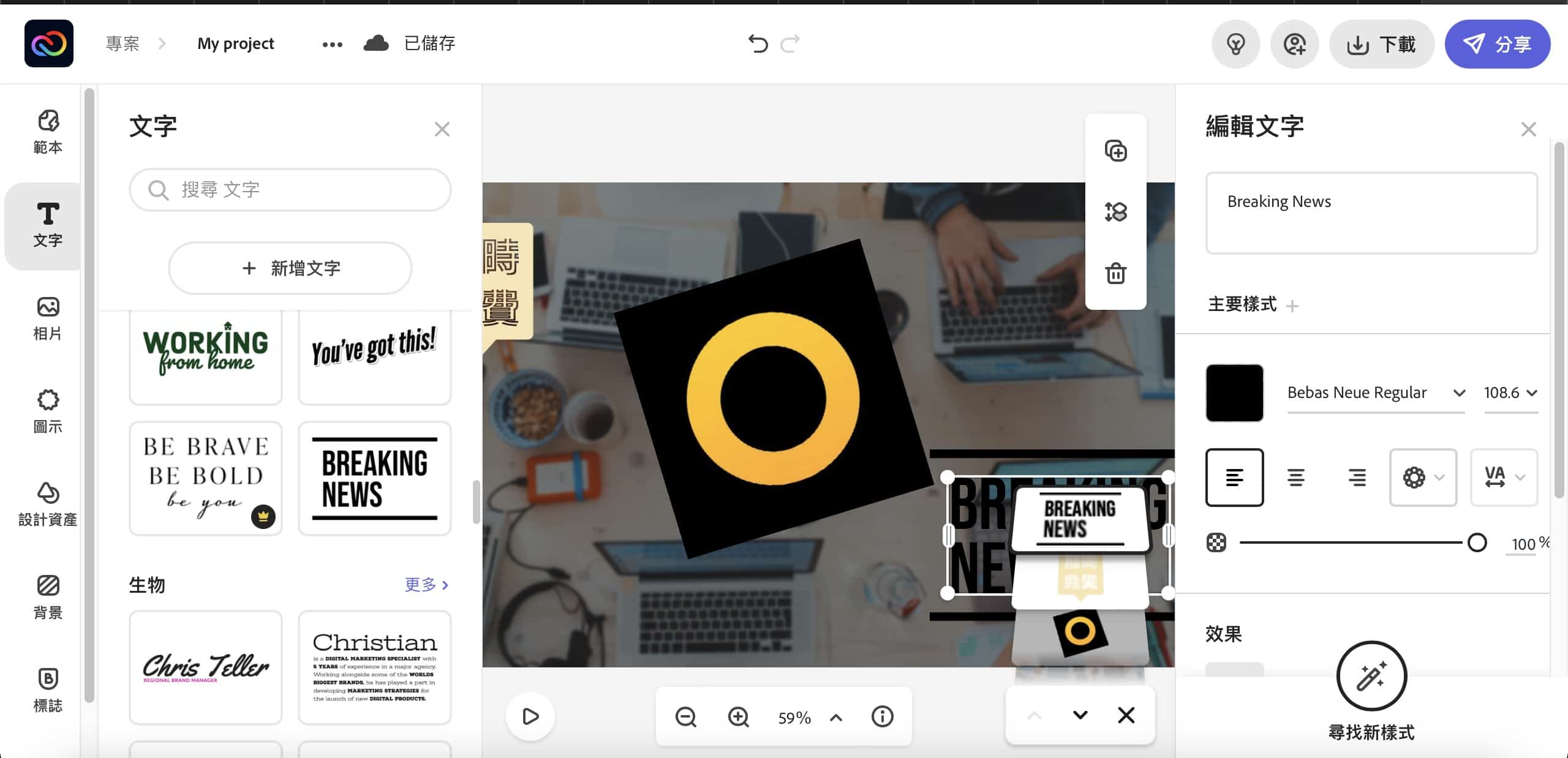Click the duplicate icon in the floating toolbar
This screenshot has width=1568, height=758.
[1115, 151]
